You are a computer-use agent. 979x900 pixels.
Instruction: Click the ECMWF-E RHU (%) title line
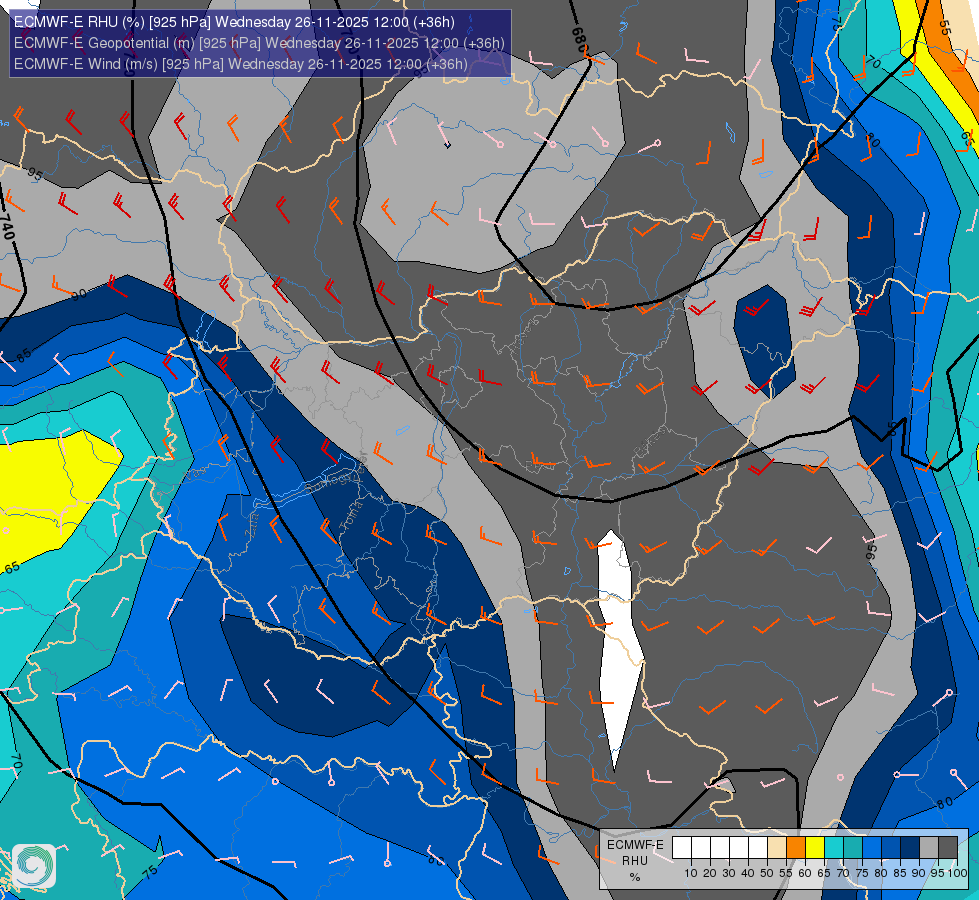coord(234,22)
